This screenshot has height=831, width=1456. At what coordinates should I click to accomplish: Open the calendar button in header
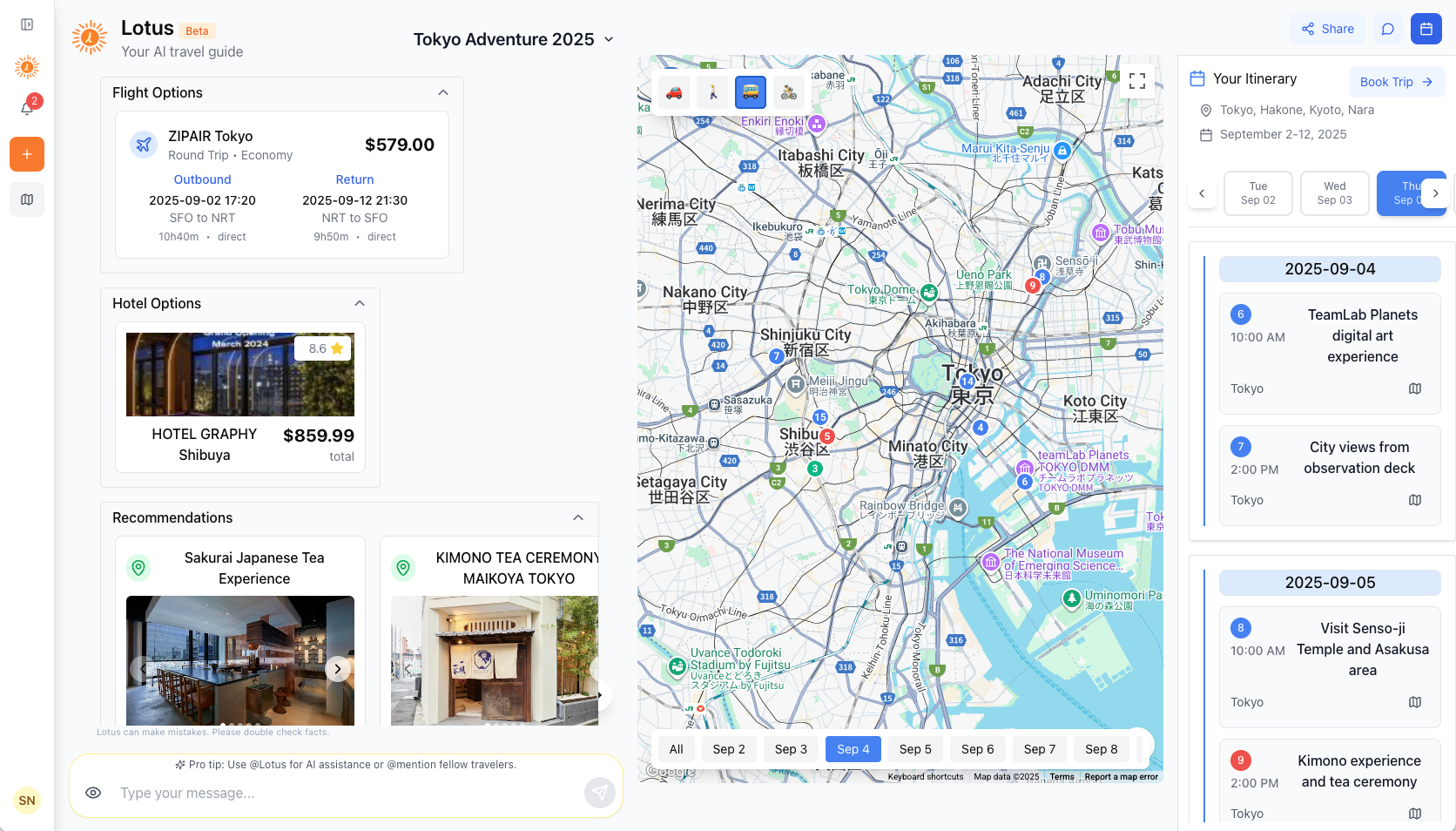click(x=1426, y=29)
